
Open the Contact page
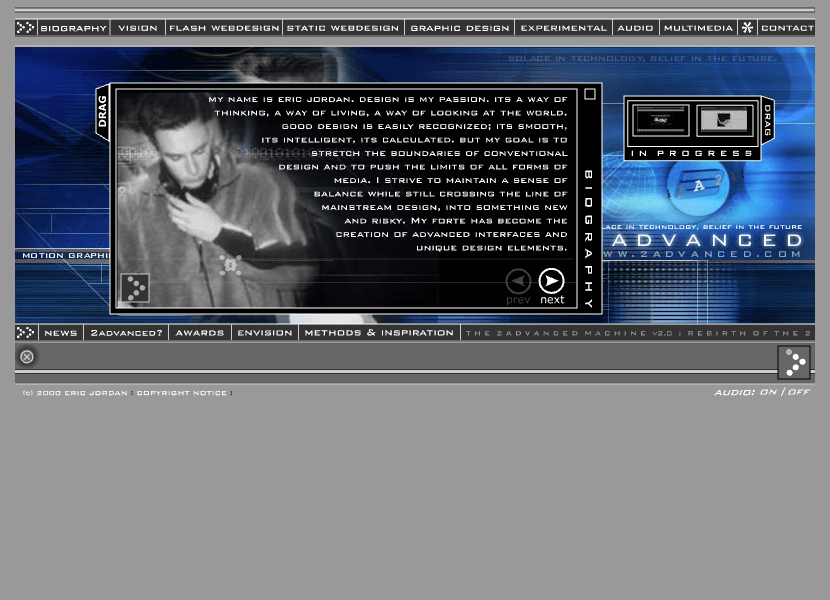click(787, 28)
